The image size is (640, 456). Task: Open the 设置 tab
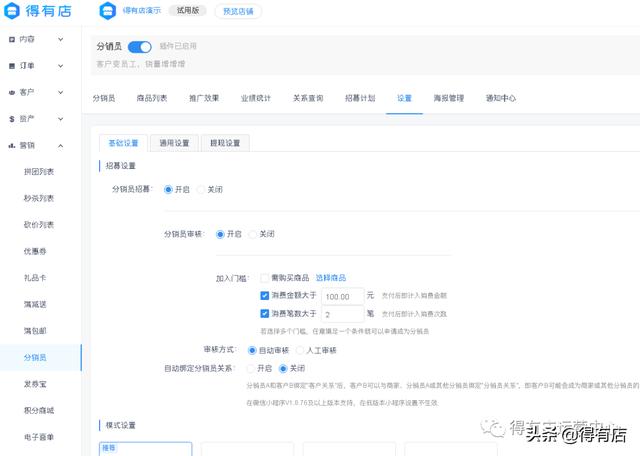[404, 98]
